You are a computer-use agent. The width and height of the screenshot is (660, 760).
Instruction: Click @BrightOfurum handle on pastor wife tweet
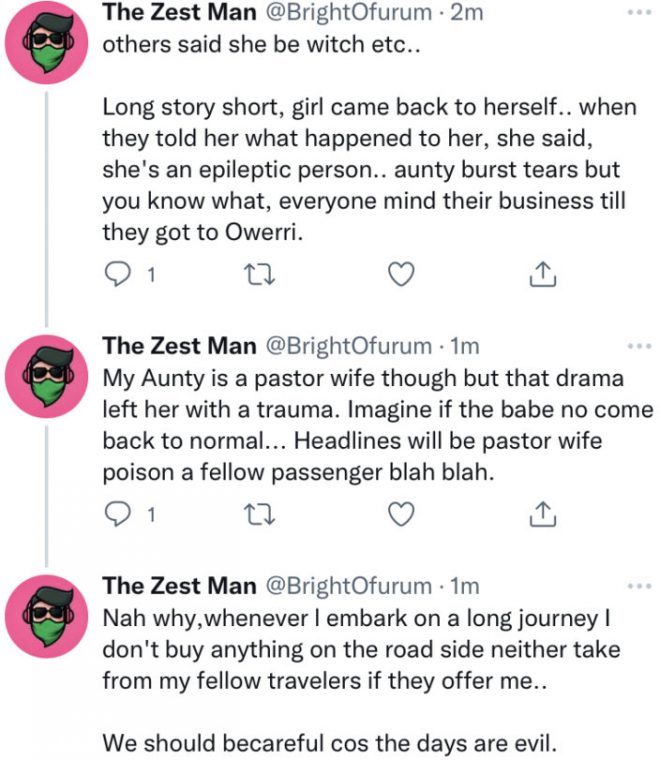pos(347,347)
